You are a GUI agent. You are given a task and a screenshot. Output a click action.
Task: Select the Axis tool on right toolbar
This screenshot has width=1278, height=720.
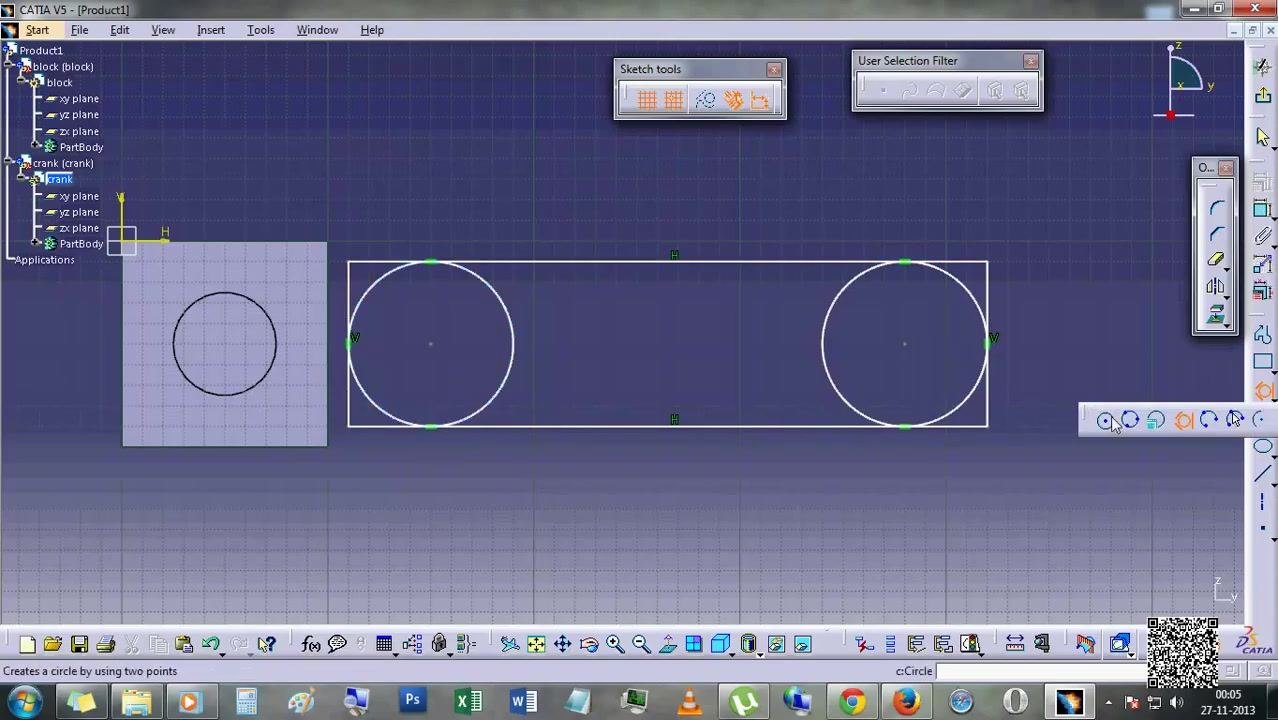[1263, 503]
